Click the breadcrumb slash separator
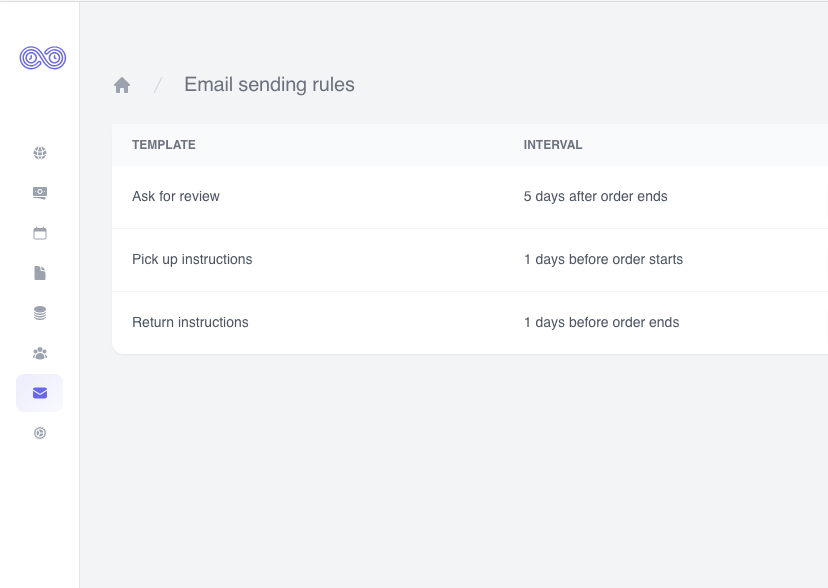This screenshot has height=588, width=828. click(x=157, y=85)
